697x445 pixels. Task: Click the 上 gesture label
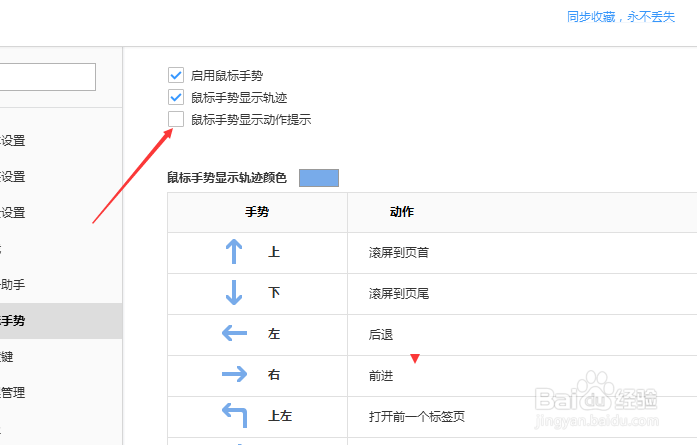274,252
